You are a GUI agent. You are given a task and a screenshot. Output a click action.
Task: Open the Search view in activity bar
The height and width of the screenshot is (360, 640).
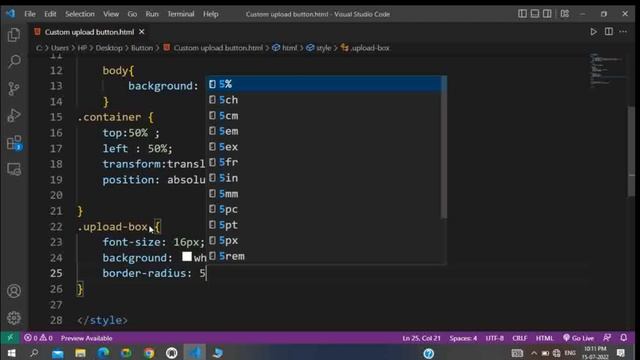click(x=14, y=61)
